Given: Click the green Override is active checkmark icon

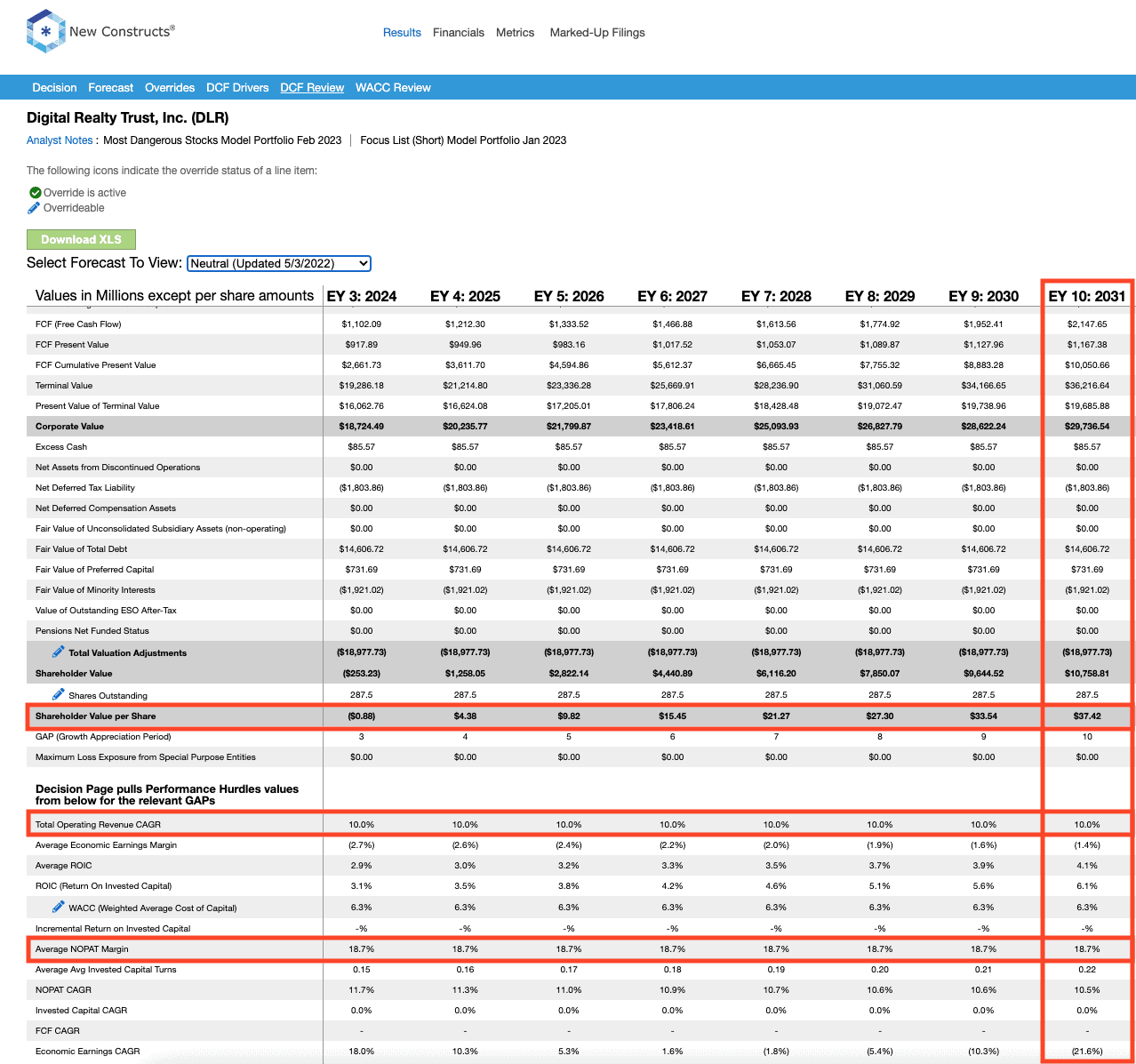Looking at the screenshot, I should point(35,193).
